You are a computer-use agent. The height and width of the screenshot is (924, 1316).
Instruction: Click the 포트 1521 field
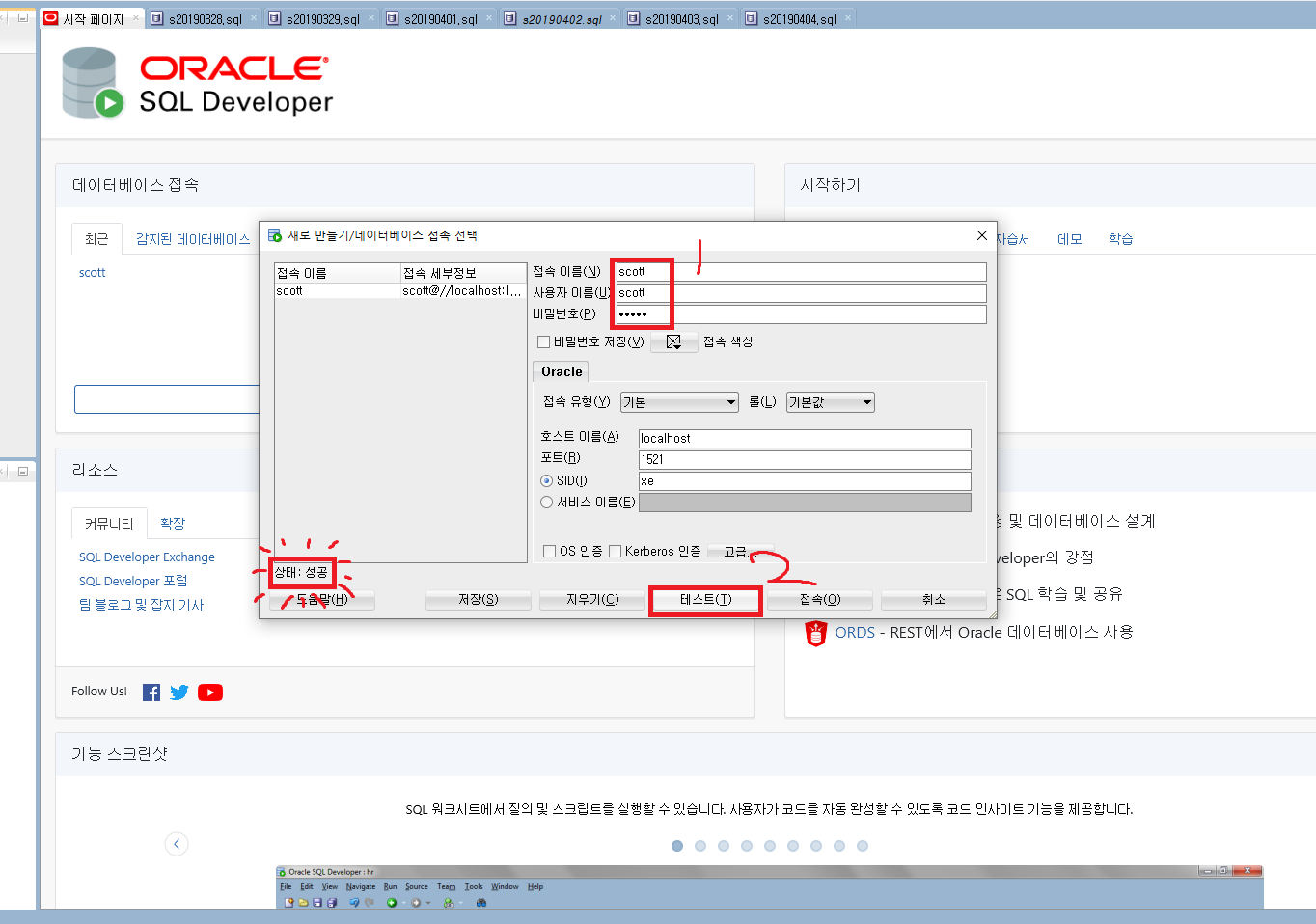805,460
